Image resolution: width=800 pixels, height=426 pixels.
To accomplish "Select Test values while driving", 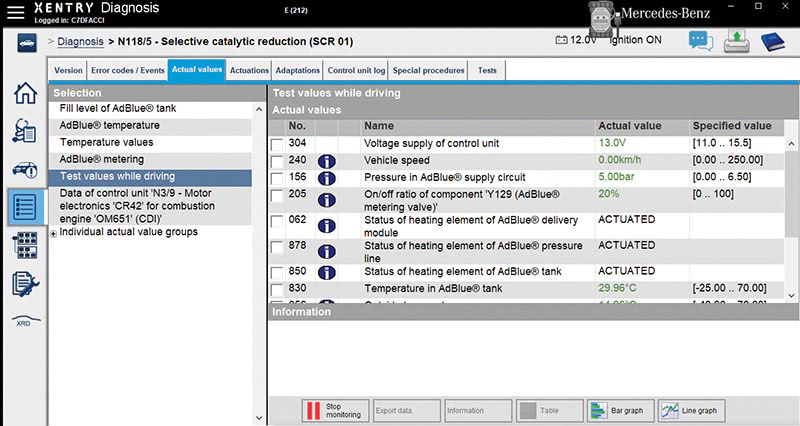I will [x=151, y=177].
